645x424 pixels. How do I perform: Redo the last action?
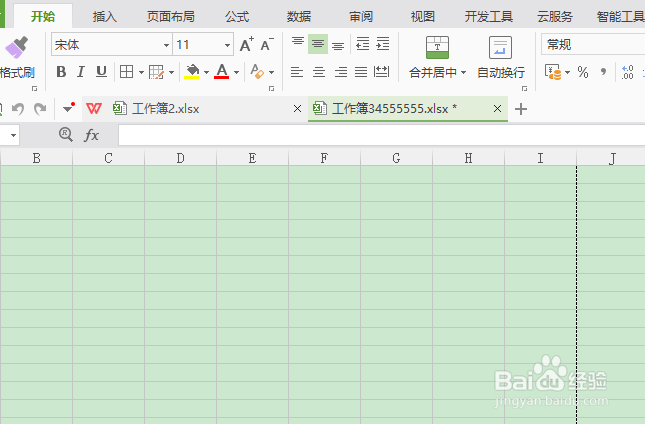[x=40, y=109]
